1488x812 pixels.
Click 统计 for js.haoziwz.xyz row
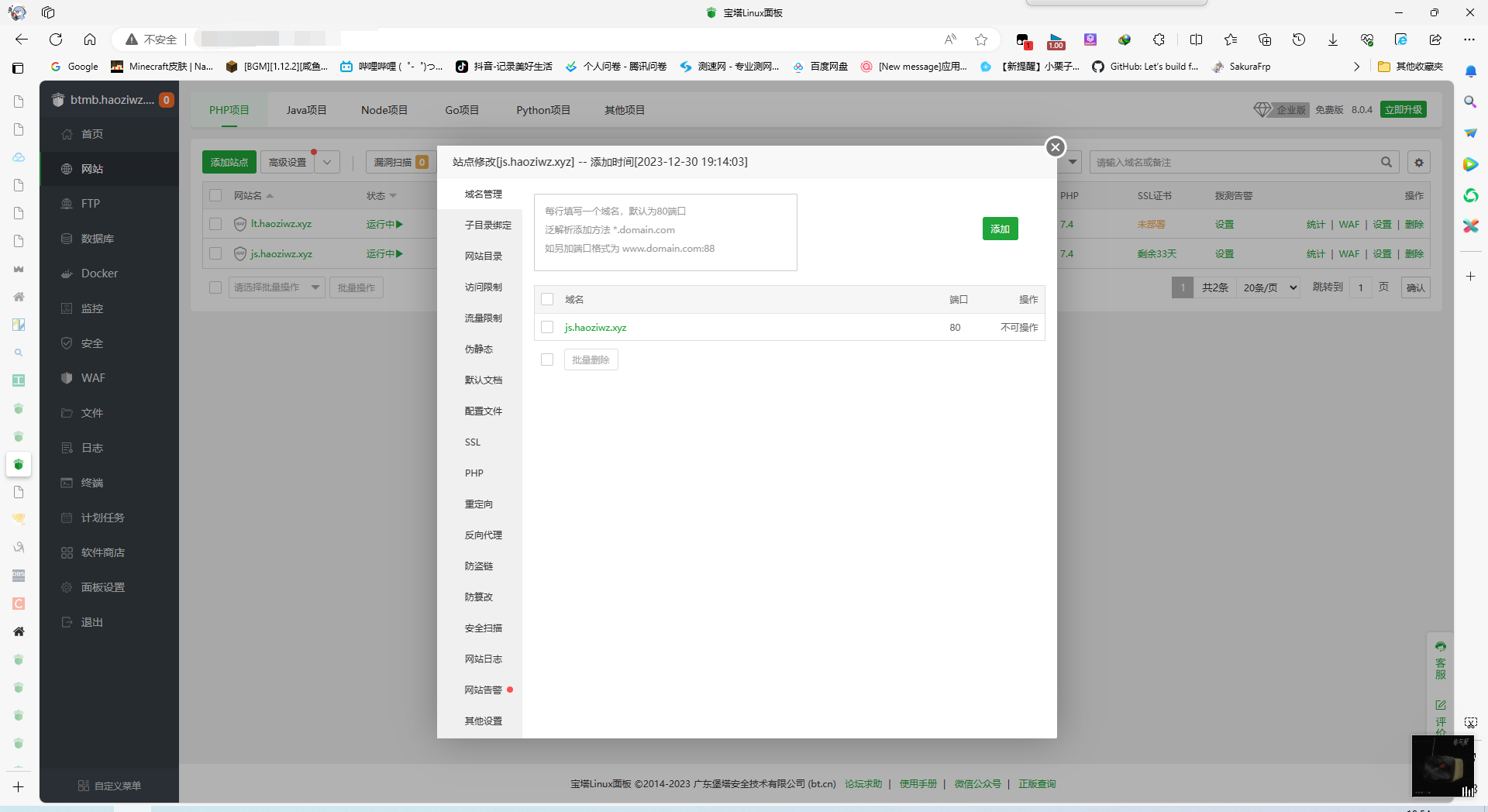[1315, 254]
